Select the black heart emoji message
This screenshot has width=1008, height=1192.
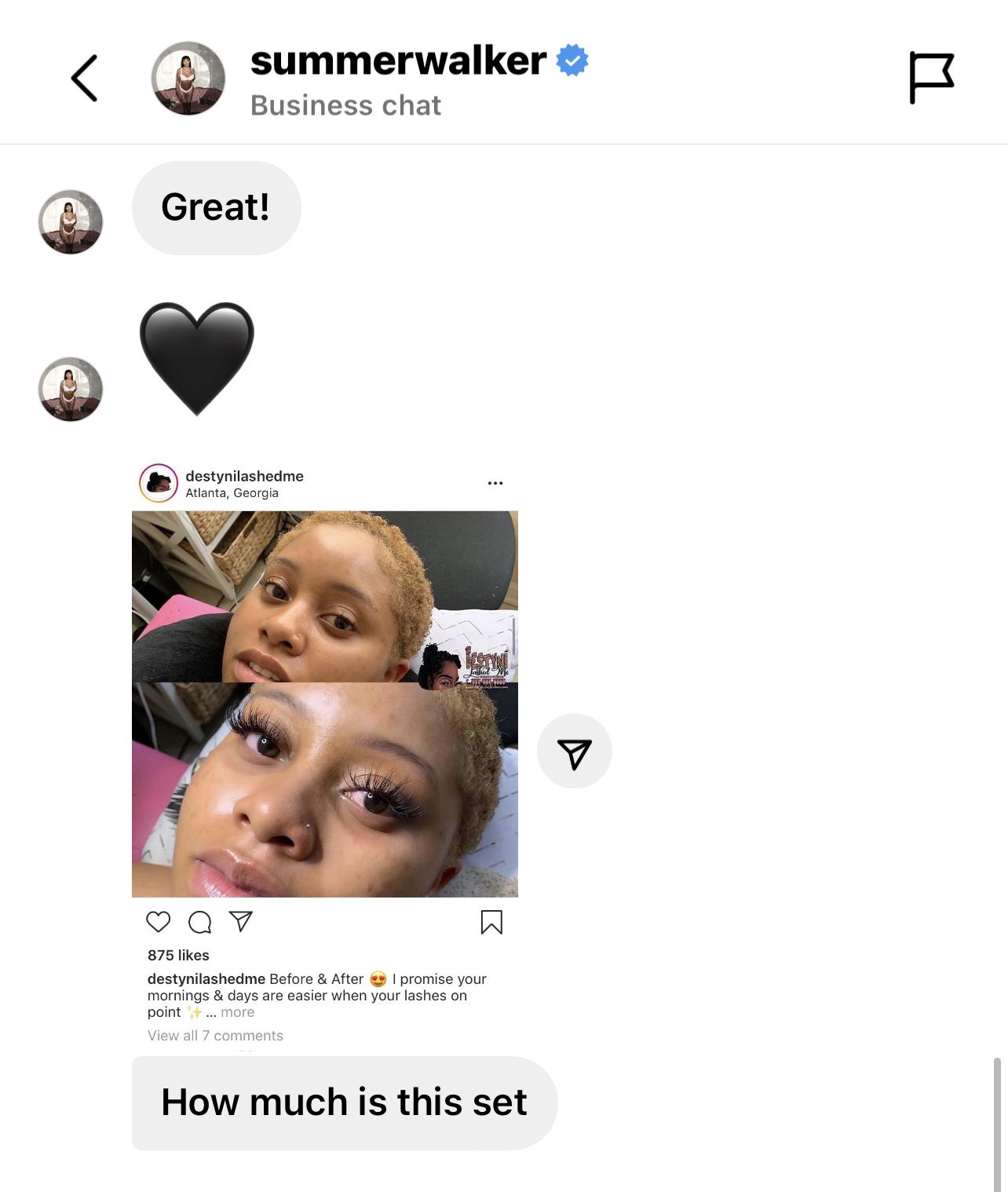(x=197, y=358)
